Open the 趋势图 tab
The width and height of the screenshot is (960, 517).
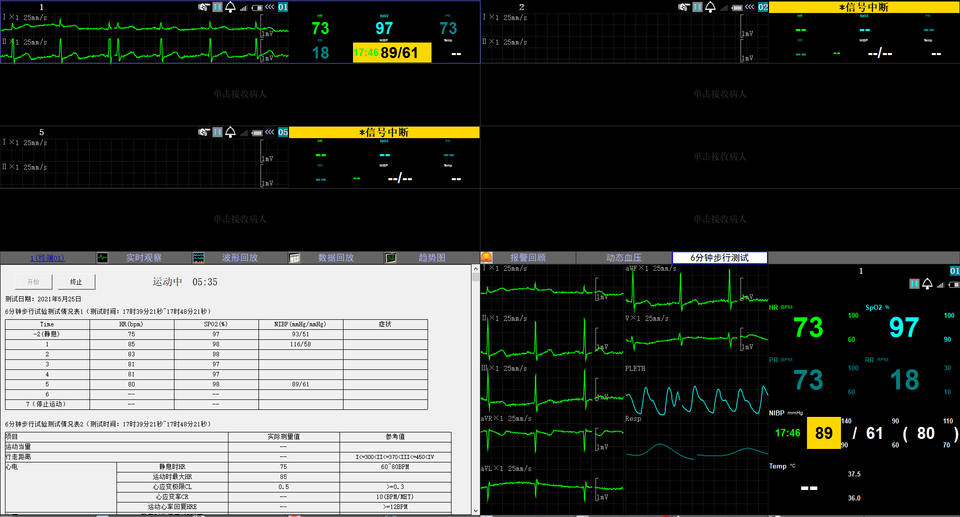click(432, 258)
